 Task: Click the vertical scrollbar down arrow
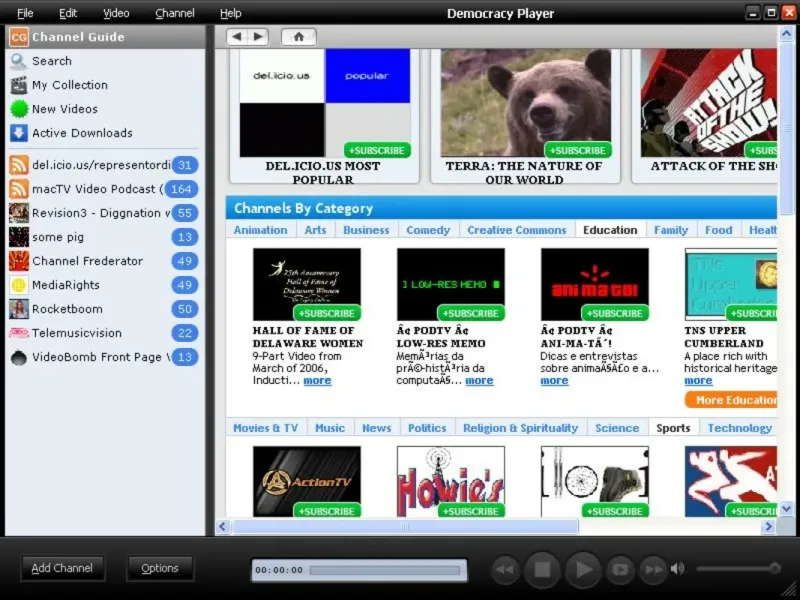(786, 509)
